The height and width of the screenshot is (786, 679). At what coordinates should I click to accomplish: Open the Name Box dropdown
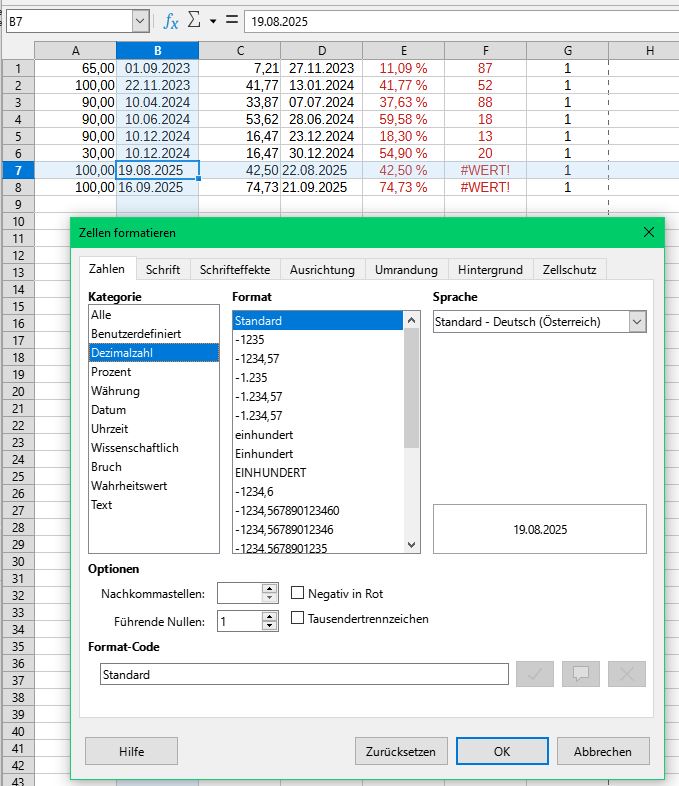pyautogui.click(x=139, y=20)
